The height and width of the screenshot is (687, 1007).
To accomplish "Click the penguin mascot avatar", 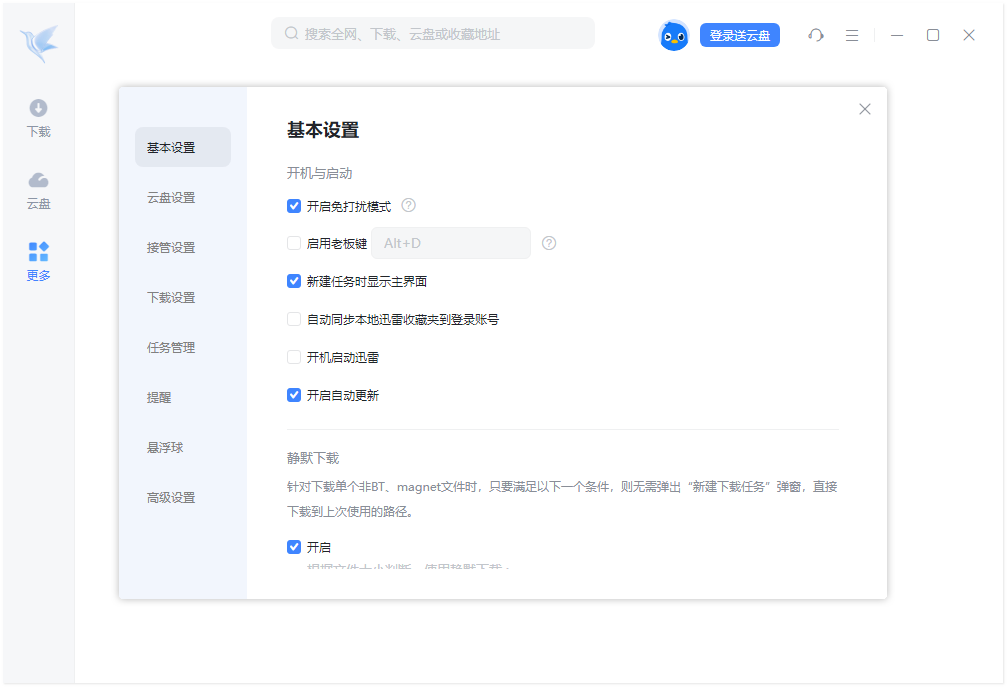I will 674,35.
